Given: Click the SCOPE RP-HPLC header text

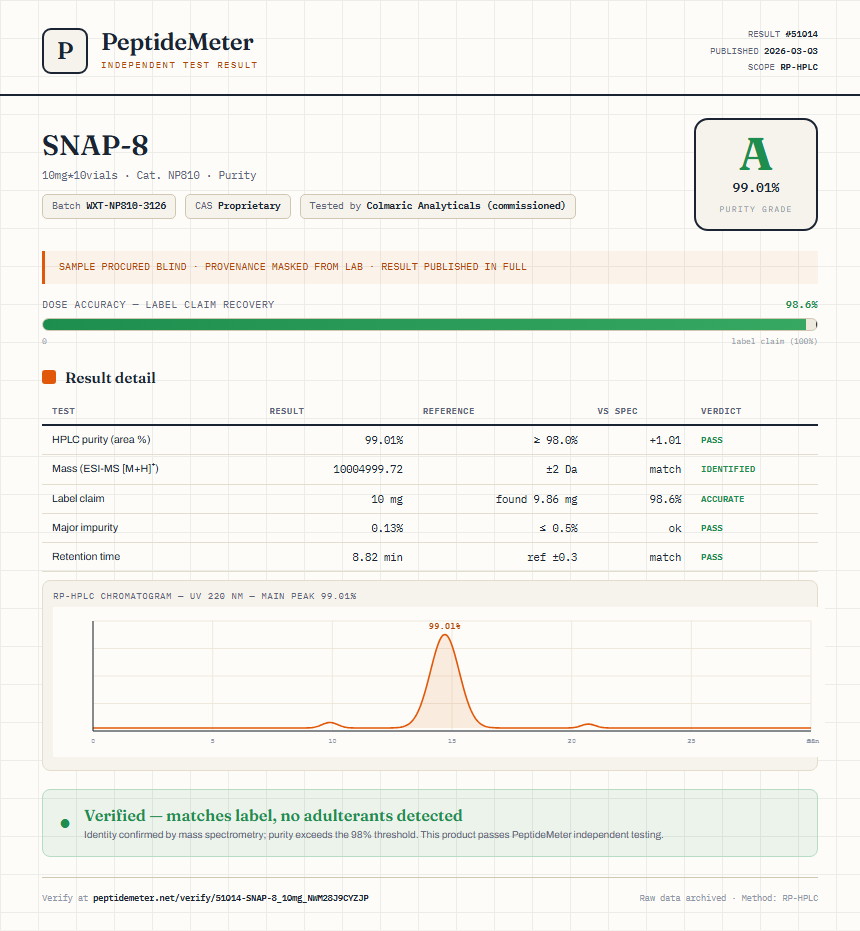Looking at the screenshot, I should pyautogui.click(x=782, y=67).
